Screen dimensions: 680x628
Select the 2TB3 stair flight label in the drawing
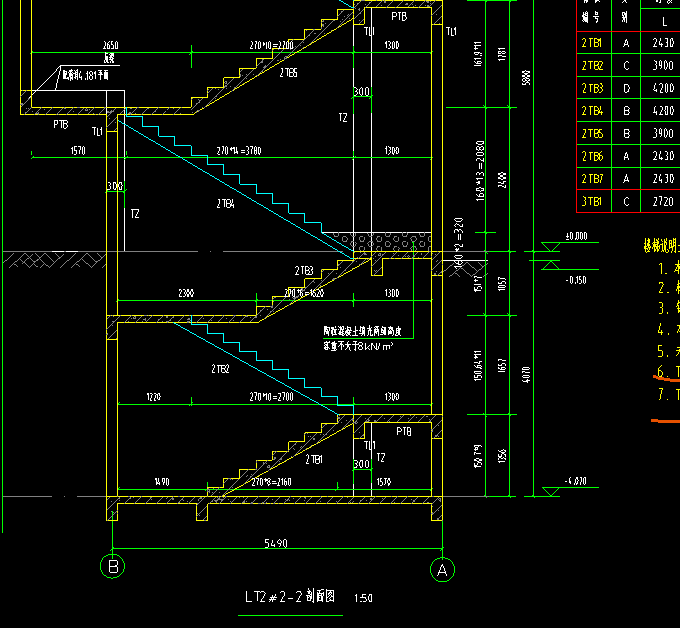pos(304,271)
